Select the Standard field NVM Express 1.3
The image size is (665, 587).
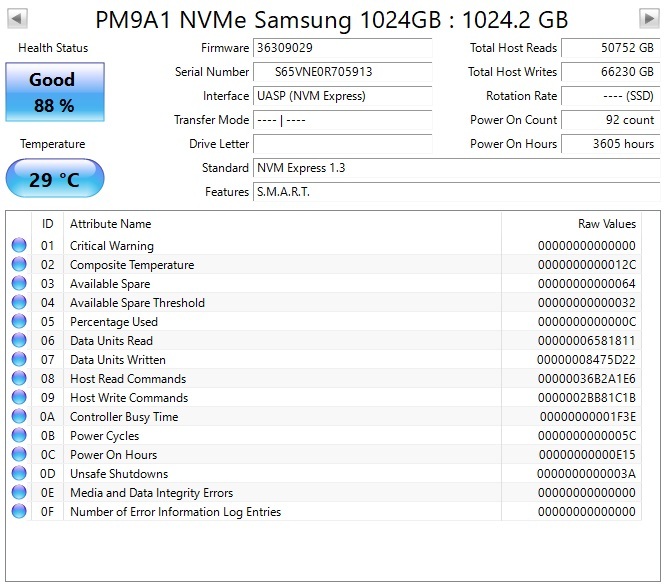pos(456,168)
